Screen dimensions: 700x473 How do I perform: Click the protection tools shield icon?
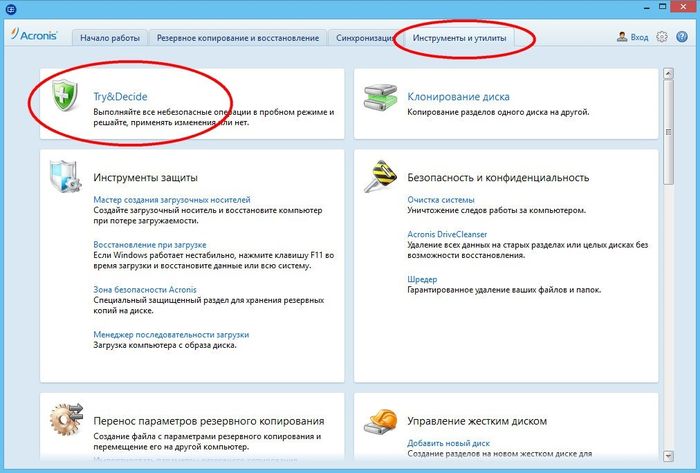pyautogui.click(x=65, y=177)
